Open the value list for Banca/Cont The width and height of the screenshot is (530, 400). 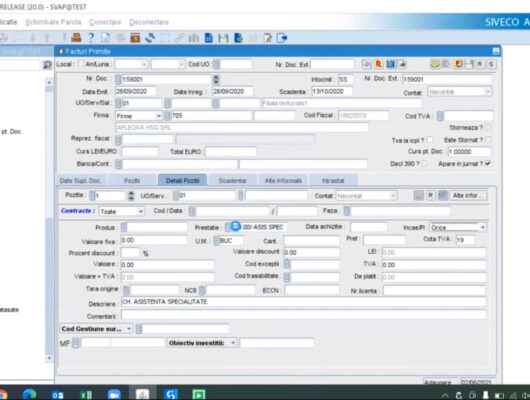118,164
